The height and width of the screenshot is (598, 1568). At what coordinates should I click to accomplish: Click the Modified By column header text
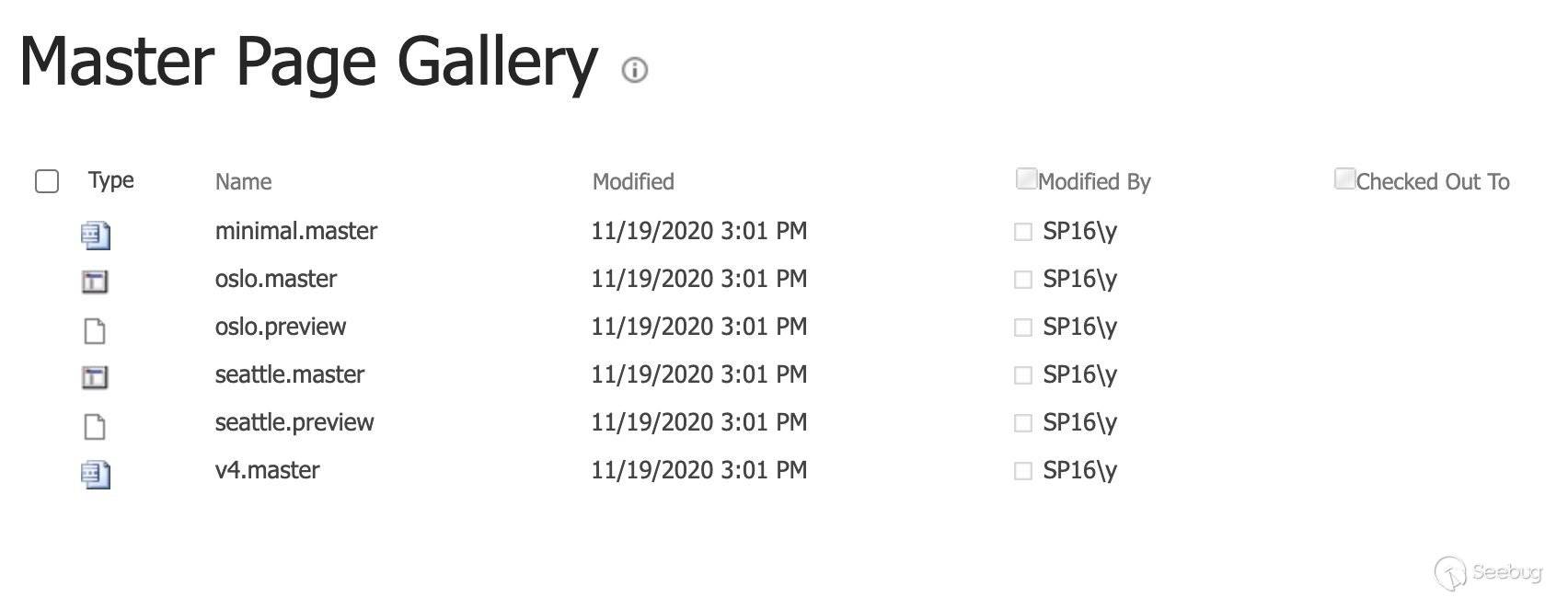pyautogui.click(x=1094, y=182)
